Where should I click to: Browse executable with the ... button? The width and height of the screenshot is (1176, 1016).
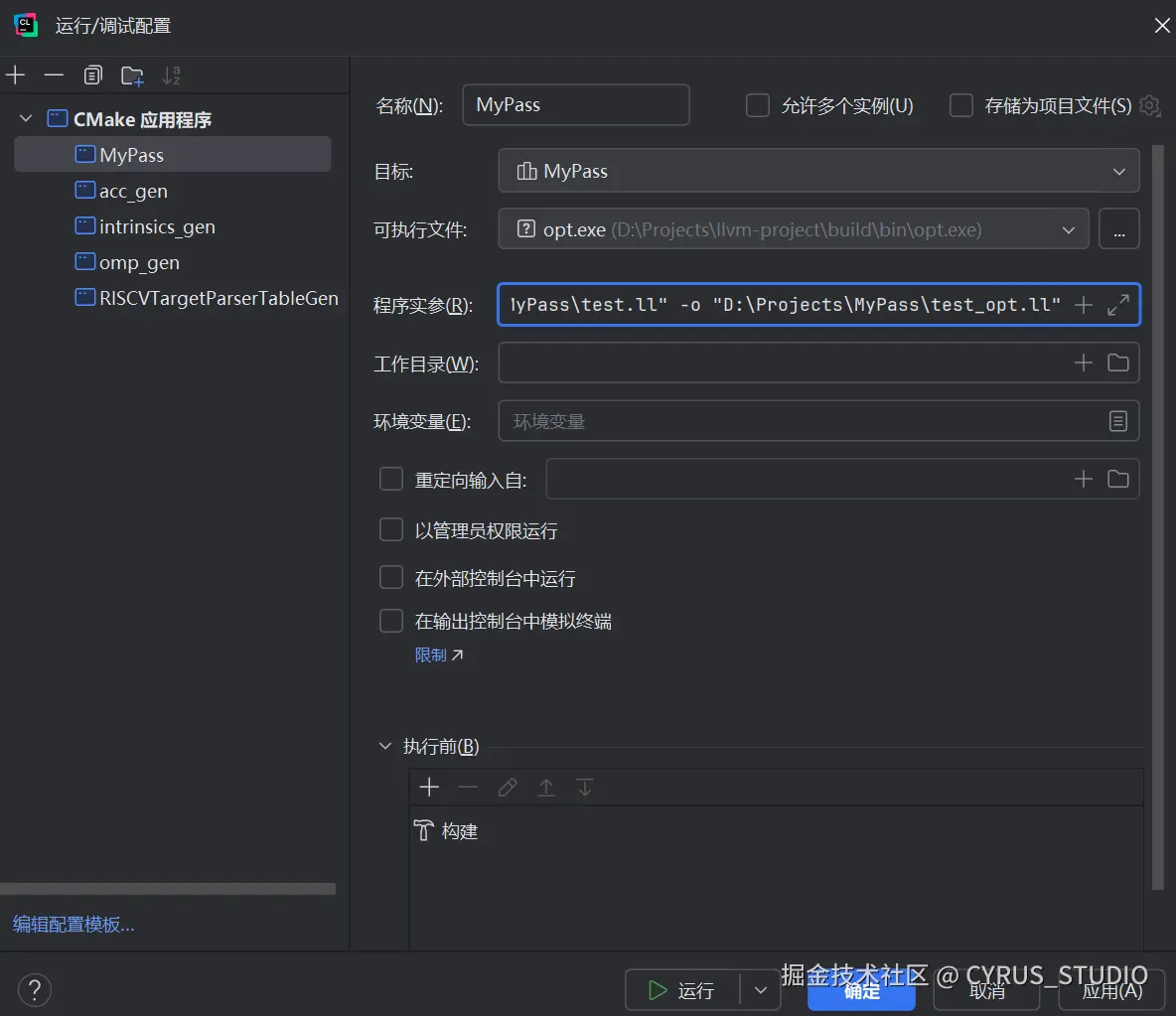click(x=1119, y=228)
